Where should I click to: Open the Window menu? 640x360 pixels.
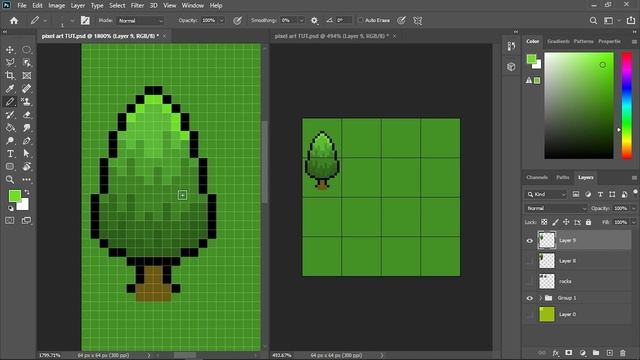pyautogui.click(x=193, y=6)
